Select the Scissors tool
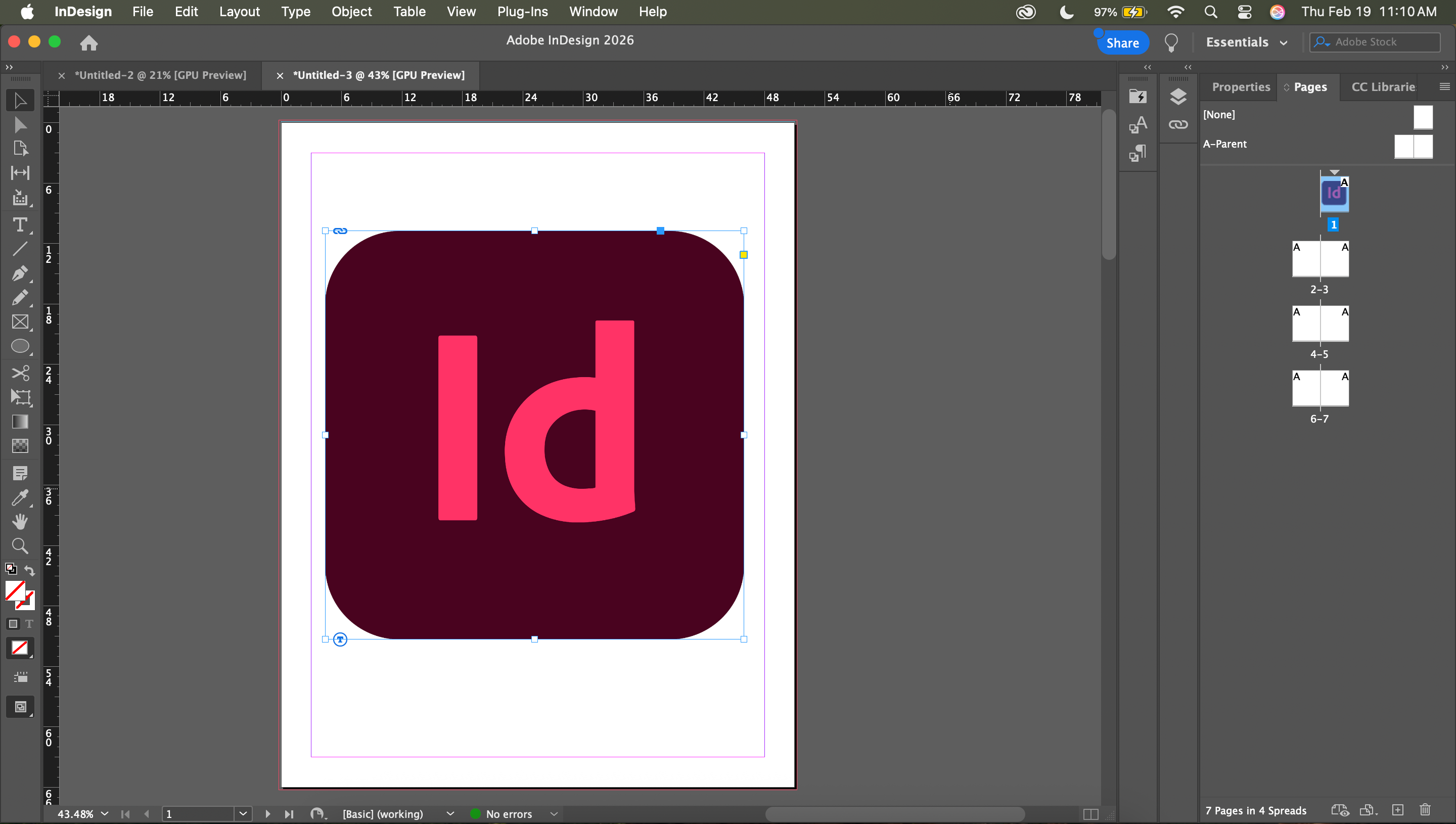Image resolution: width=1456 pixels, height=824 pixels. tap(20, 373)
